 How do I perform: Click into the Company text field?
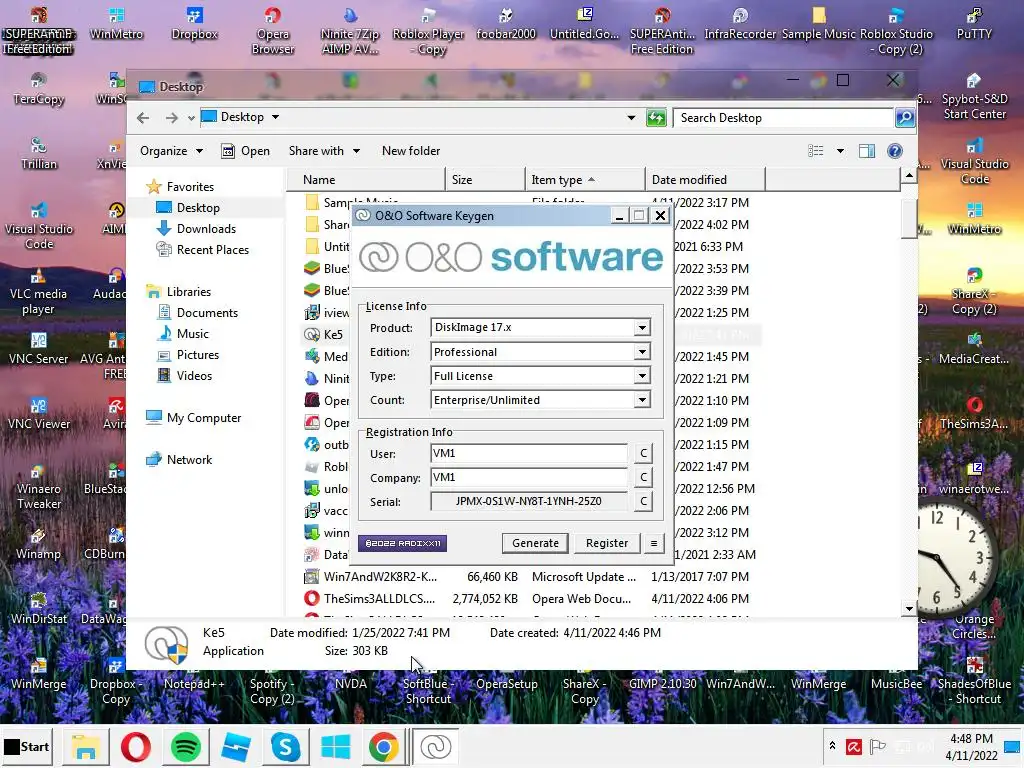coord(529,477)
